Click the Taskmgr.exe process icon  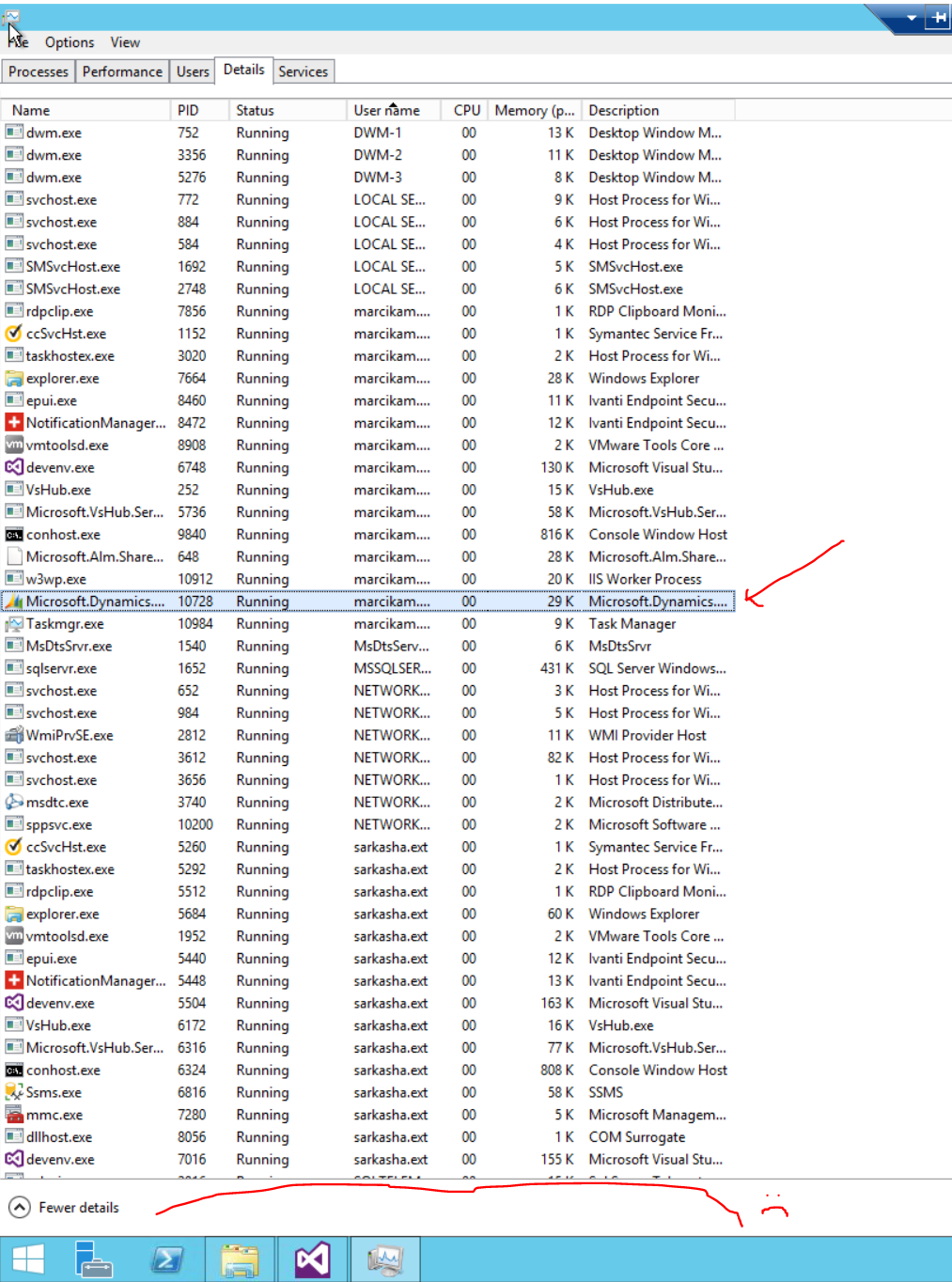pos(14,623)
